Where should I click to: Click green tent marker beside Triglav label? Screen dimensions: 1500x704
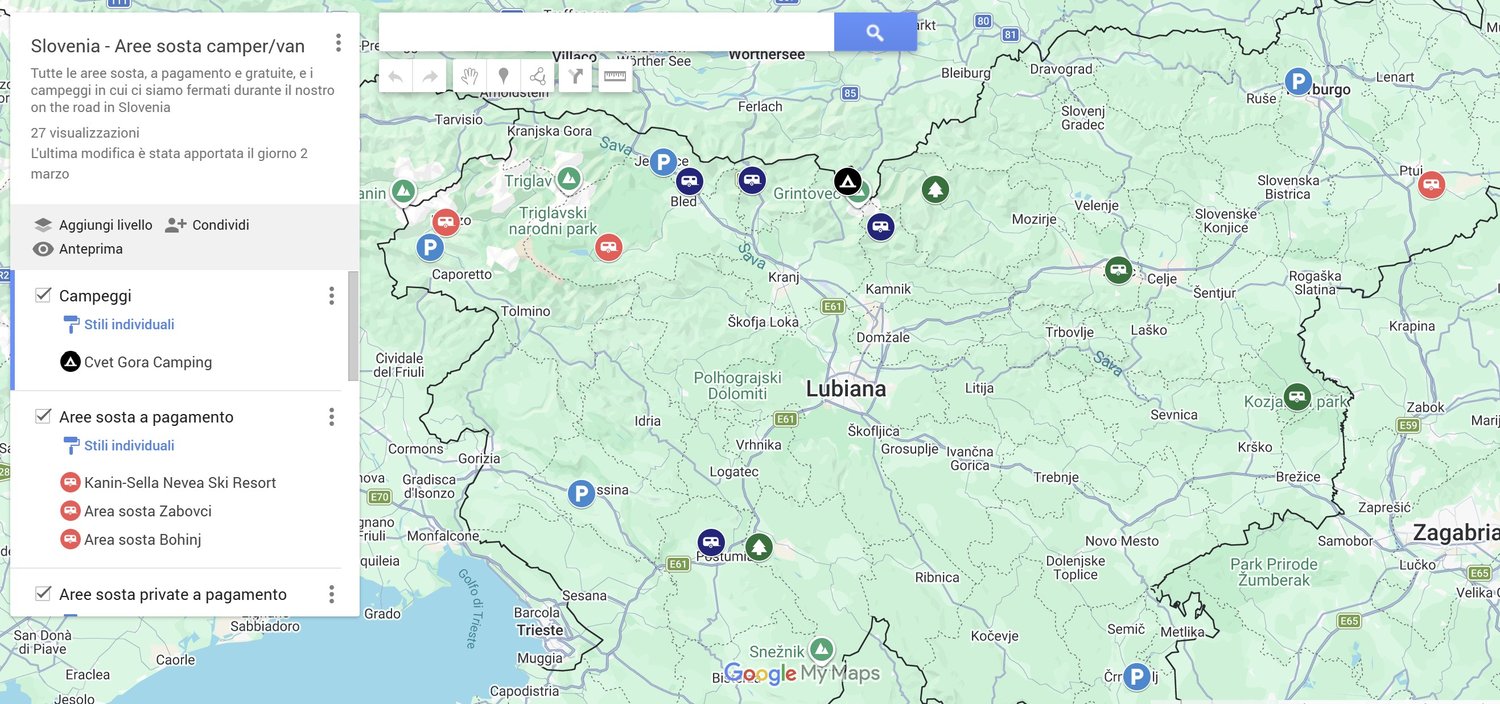point(568,180)
